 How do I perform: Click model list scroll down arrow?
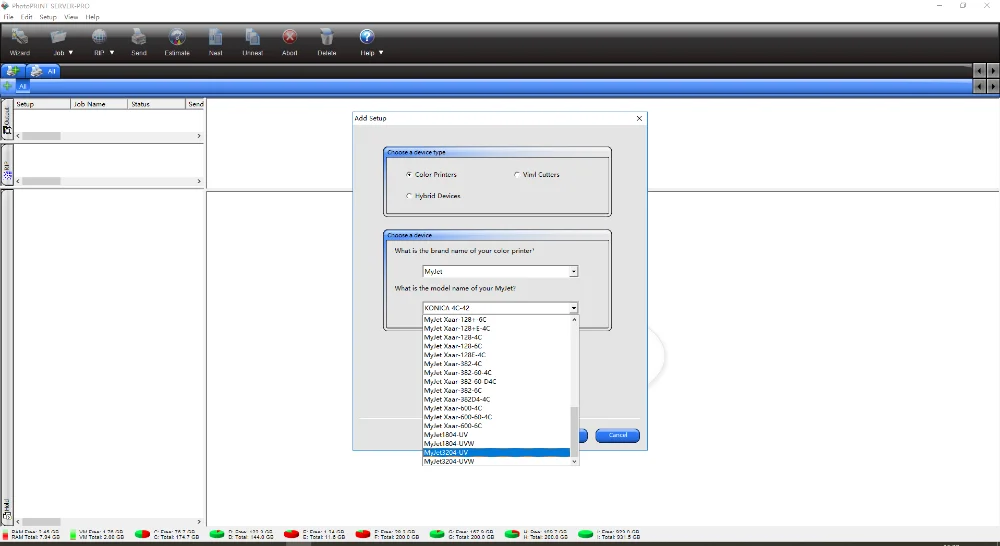click(x=575, y=461)
